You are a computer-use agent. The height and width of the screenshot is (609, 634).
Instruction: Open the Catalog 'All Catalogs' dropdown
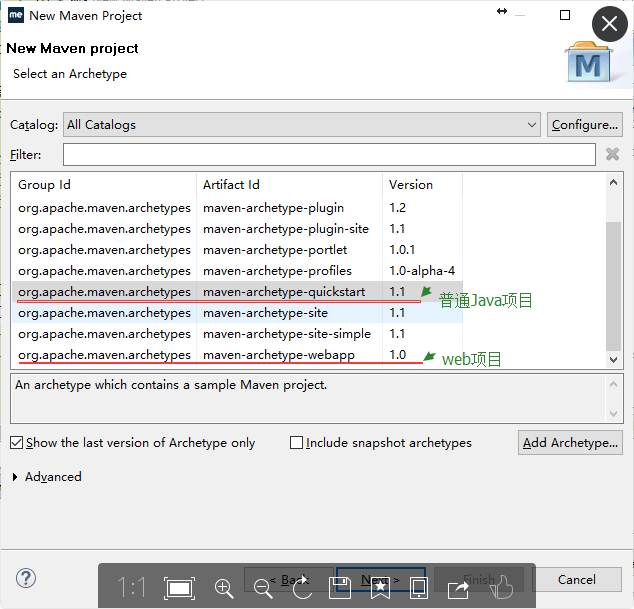302,125
